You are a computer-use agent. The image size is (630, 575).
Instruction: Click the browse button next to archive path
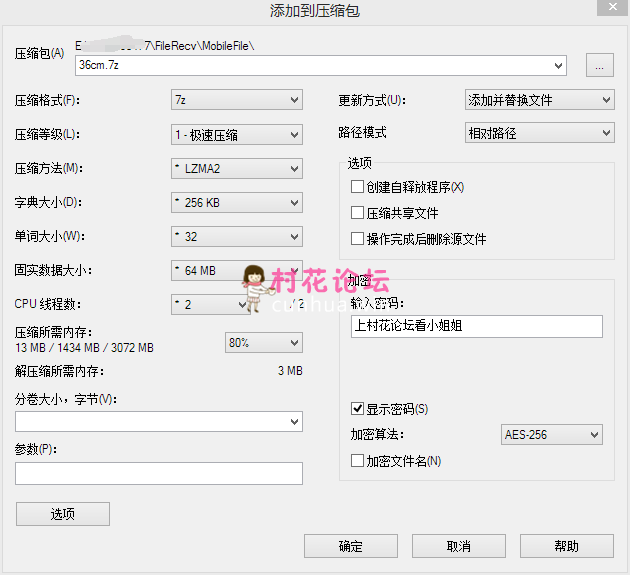point(599,66)
